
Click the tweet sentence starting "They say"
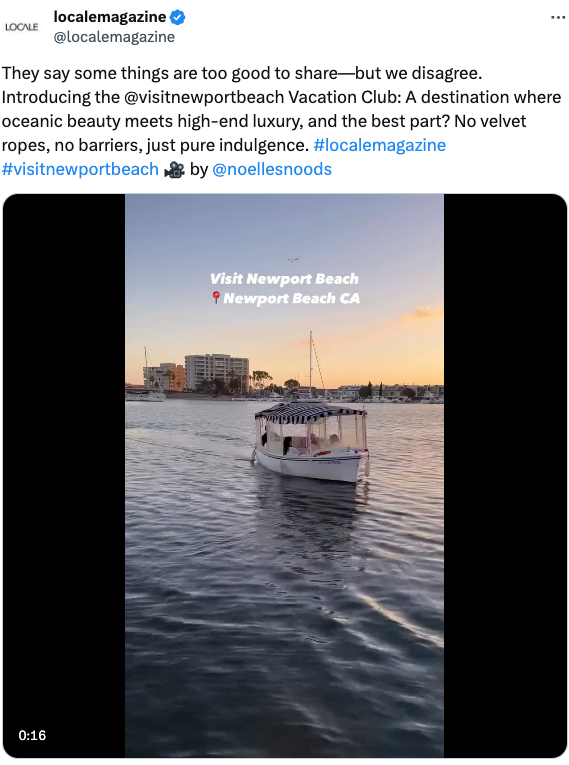click(x=242, y=73)
